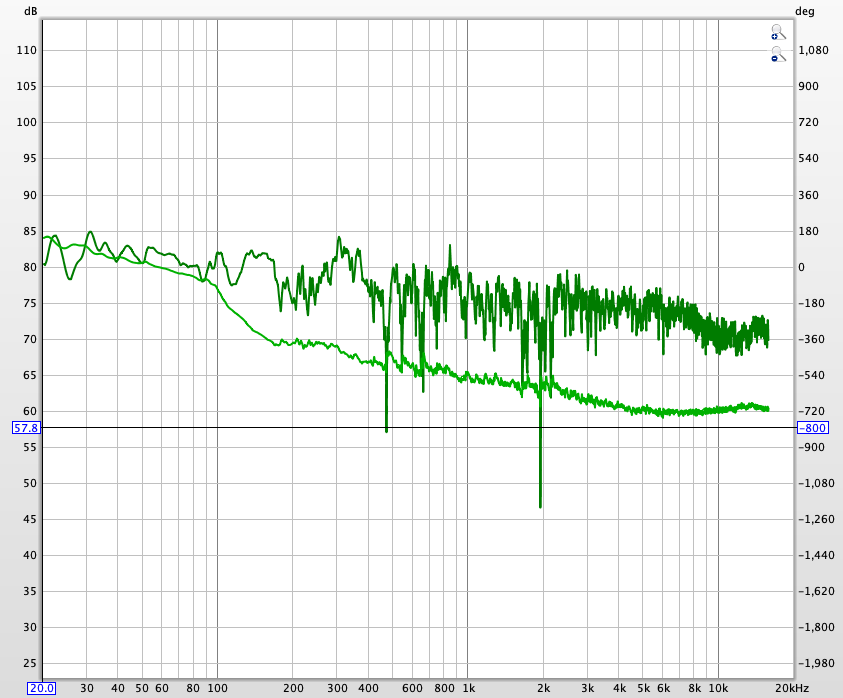
Task: Click the 110 tick on the dB axis
Action: 26,50
